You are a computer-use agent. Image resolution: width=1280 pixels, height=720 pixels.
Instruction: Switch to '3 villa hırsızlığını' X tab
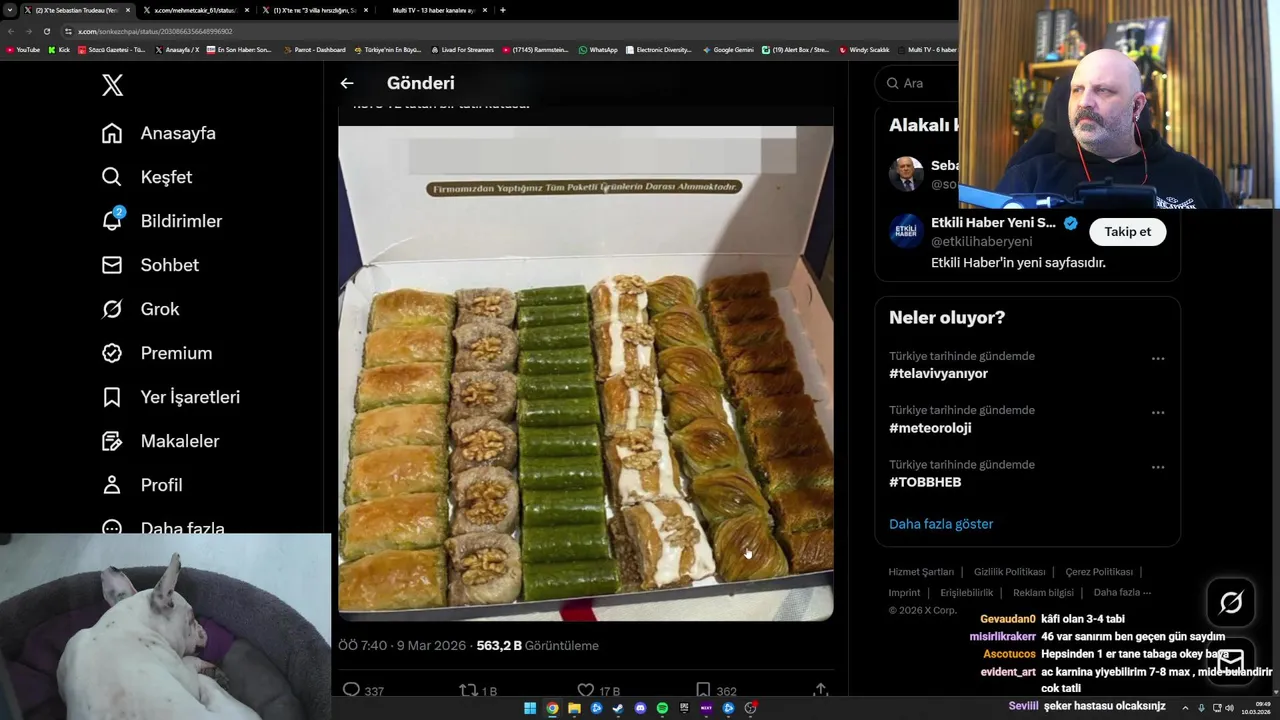(x=314, y=10)
